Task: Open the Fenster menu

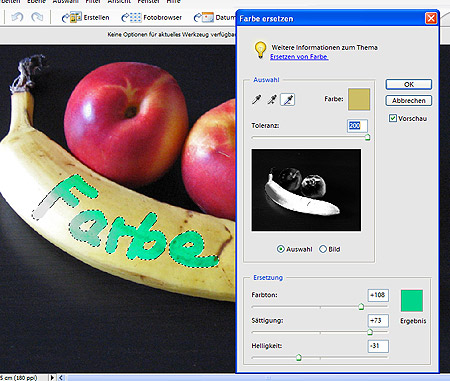Action: click(x=149, y=2)
